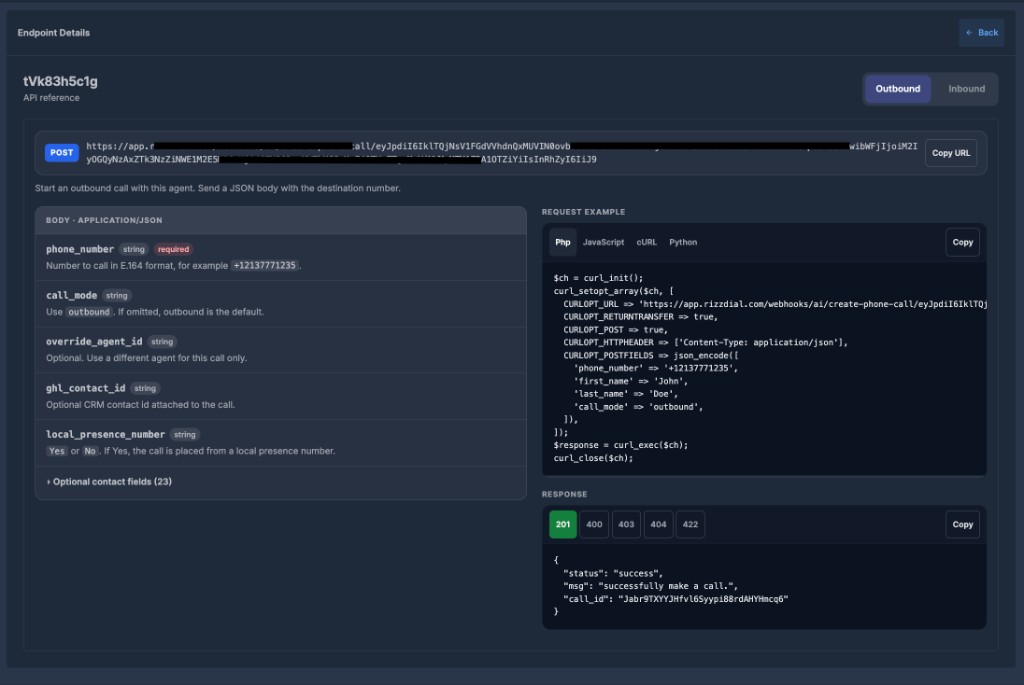Screen dimensions: 1024x685
Task: Click the REQUEST EXAMPLE label
Action: (x=583, y=212)
